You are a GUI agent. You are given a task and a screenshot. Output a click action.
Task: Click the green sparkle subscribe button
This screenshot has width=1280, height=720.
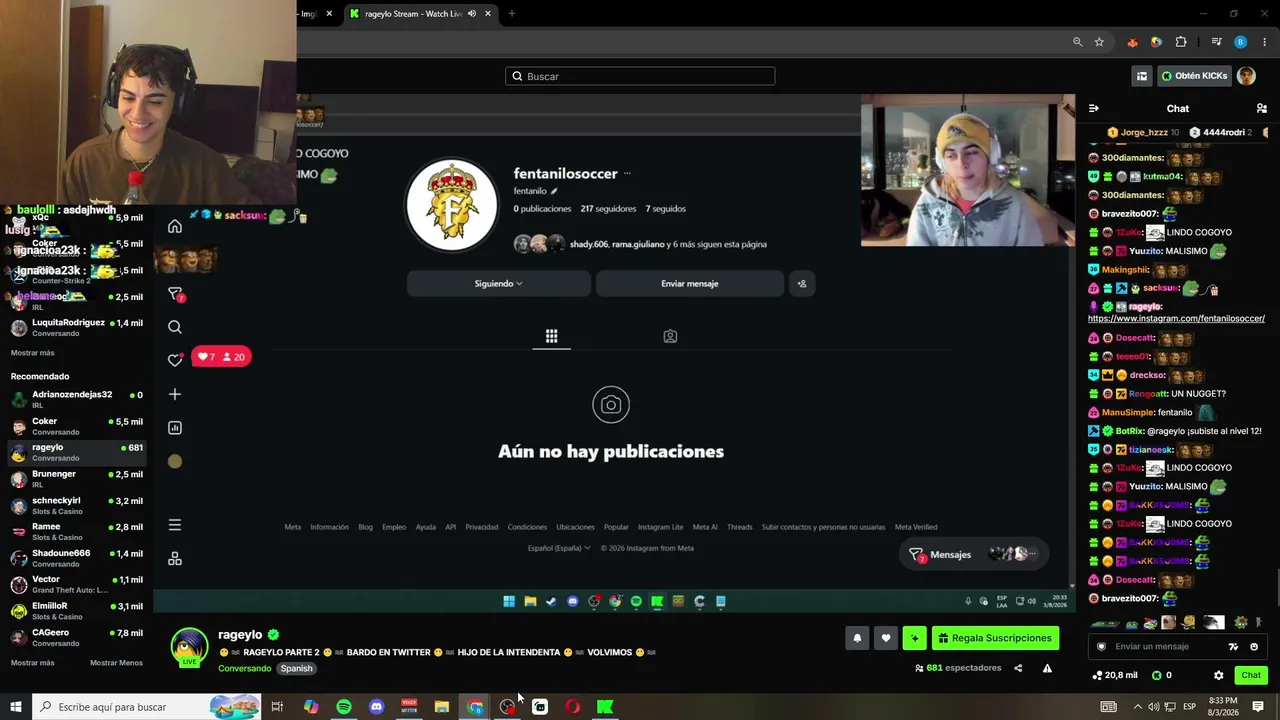pyautogui.click(x=914, y=638)
